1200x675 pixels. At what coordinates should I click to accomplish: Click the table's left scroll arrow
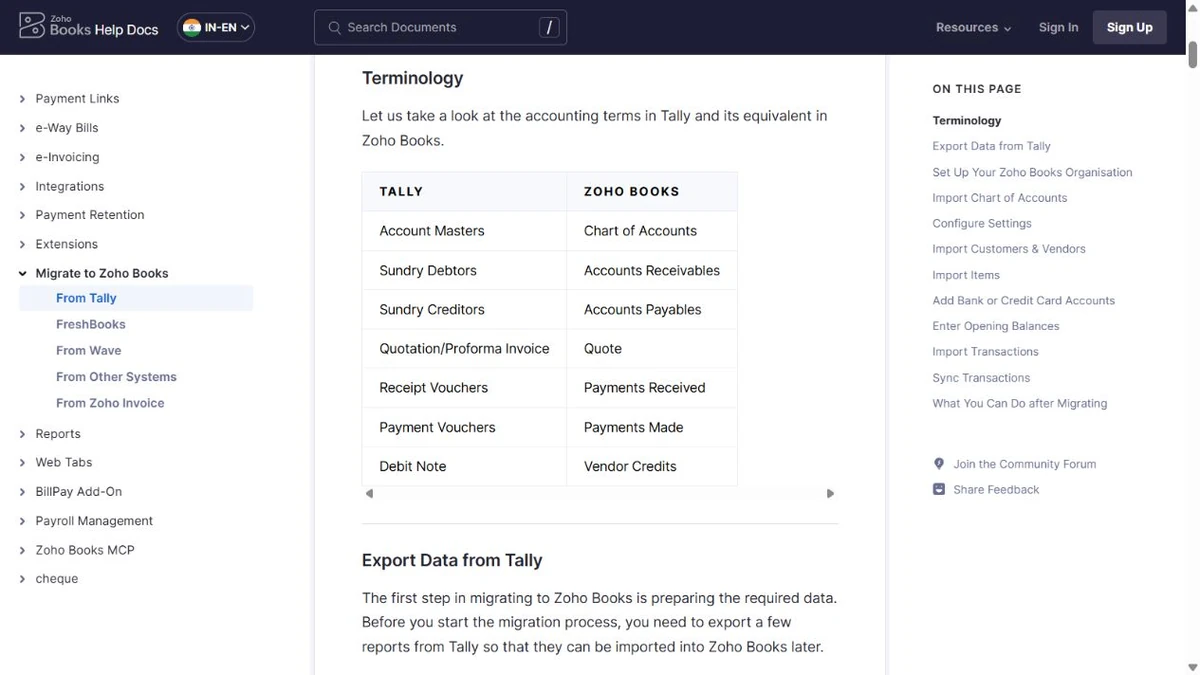(369, 493)
